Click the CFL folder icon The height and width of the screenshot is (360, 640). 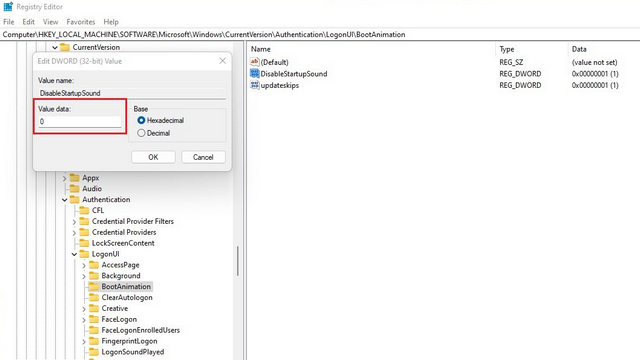tap(84, 210)
